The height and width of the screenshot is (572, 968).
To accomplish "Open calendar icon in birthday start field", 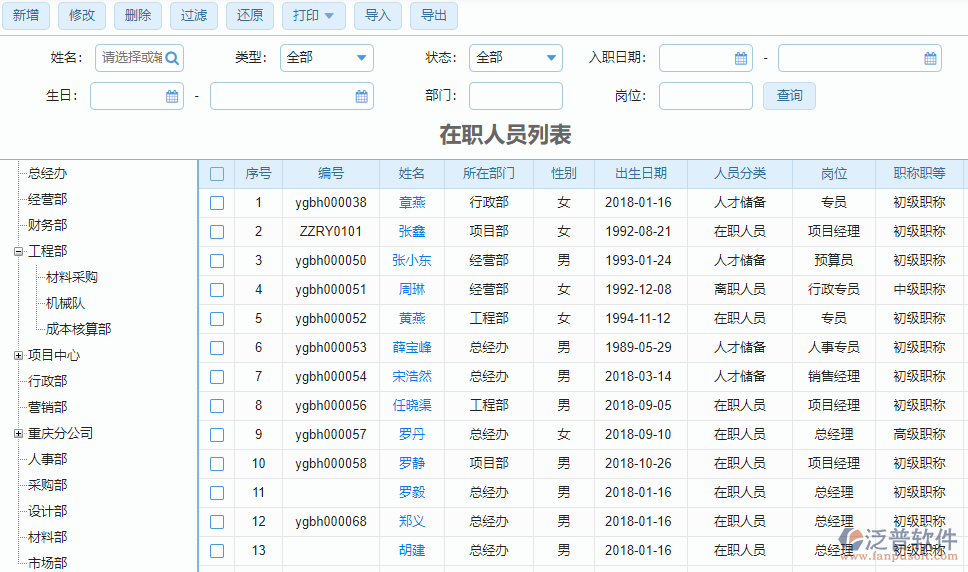I will 172,97.
